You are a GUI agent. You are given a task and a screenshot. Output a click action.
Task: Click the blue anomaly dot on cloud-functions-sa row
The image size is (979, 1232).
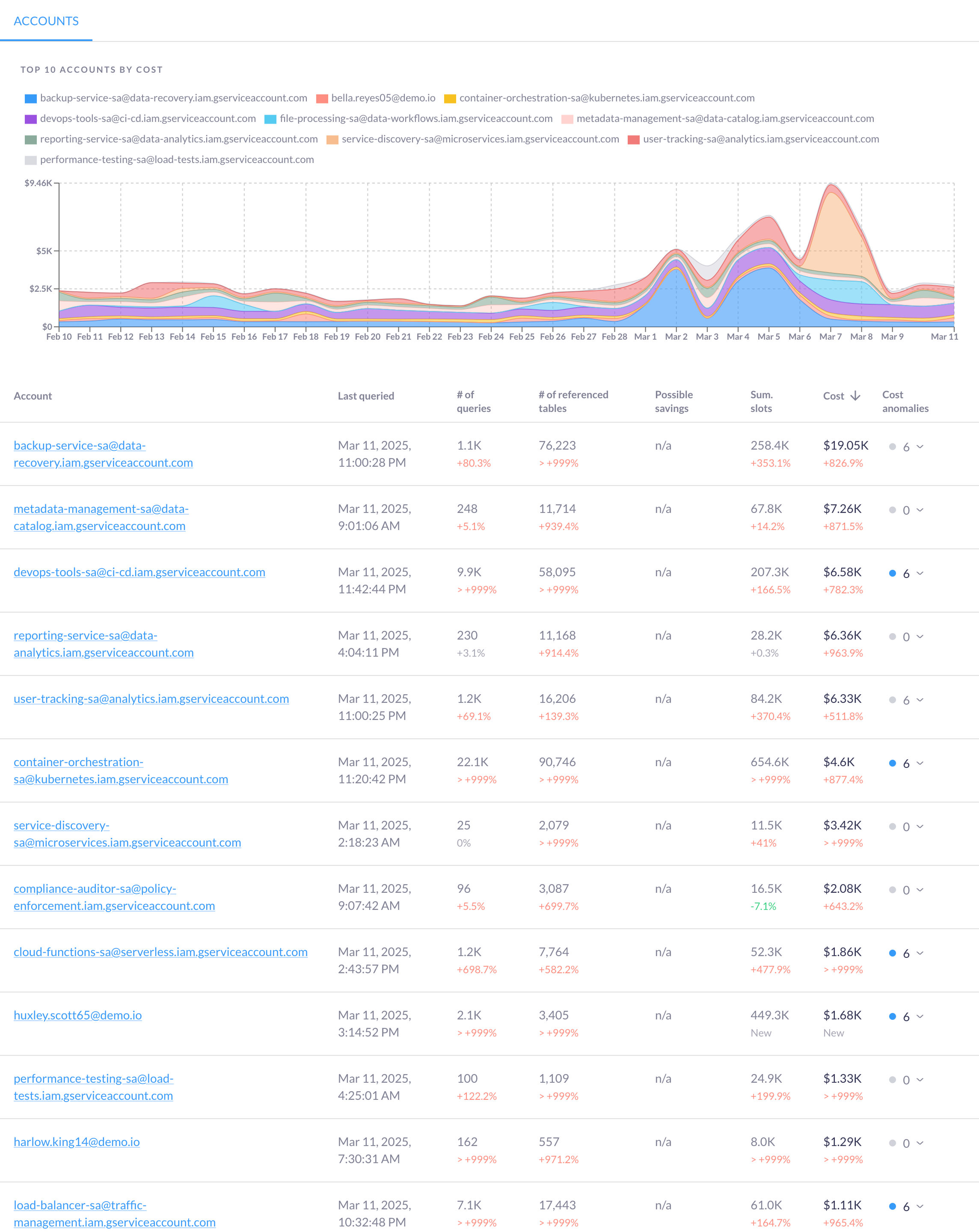[892, 953]
